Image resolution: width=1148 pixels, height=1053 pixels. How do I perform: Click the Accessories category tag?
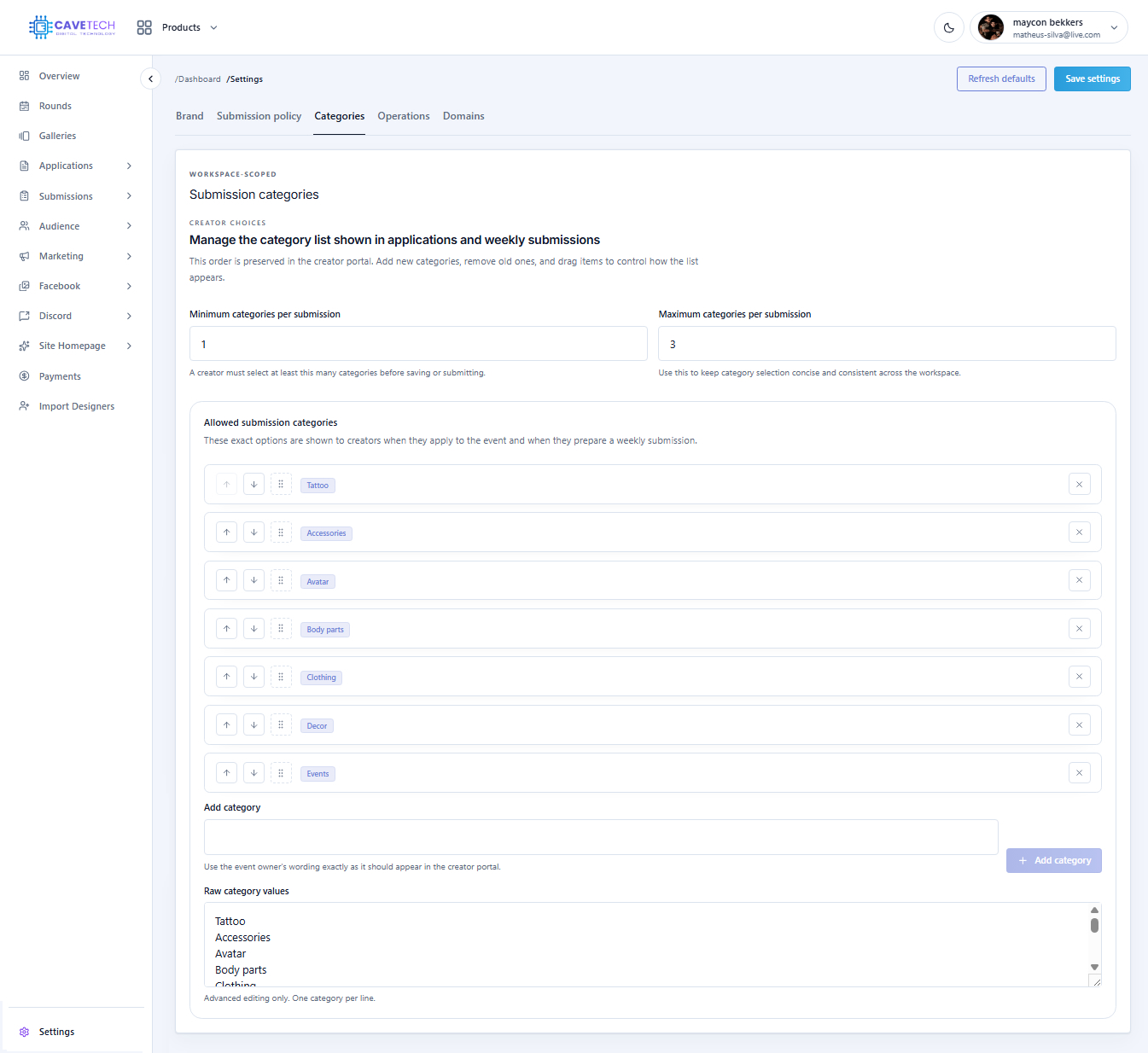point(326,533)
